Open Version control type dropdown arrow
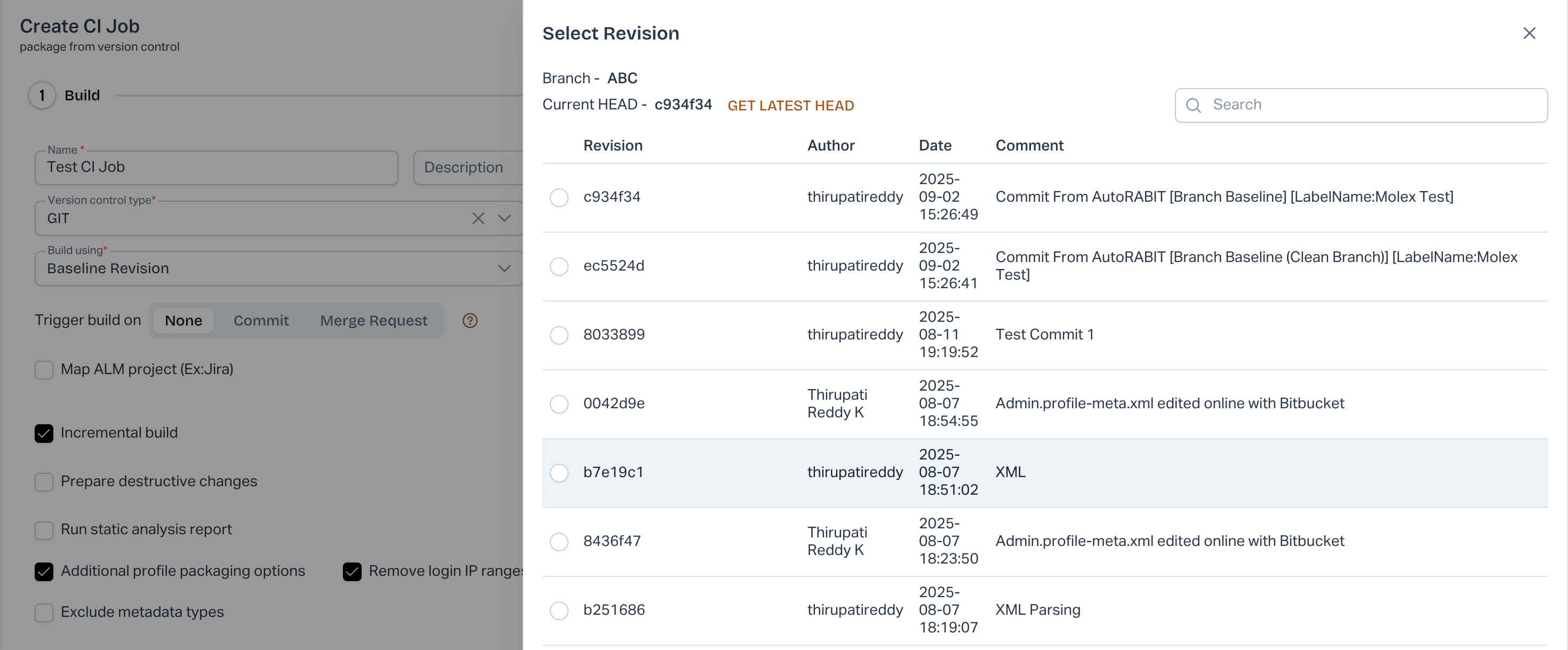 pos(504,218)
